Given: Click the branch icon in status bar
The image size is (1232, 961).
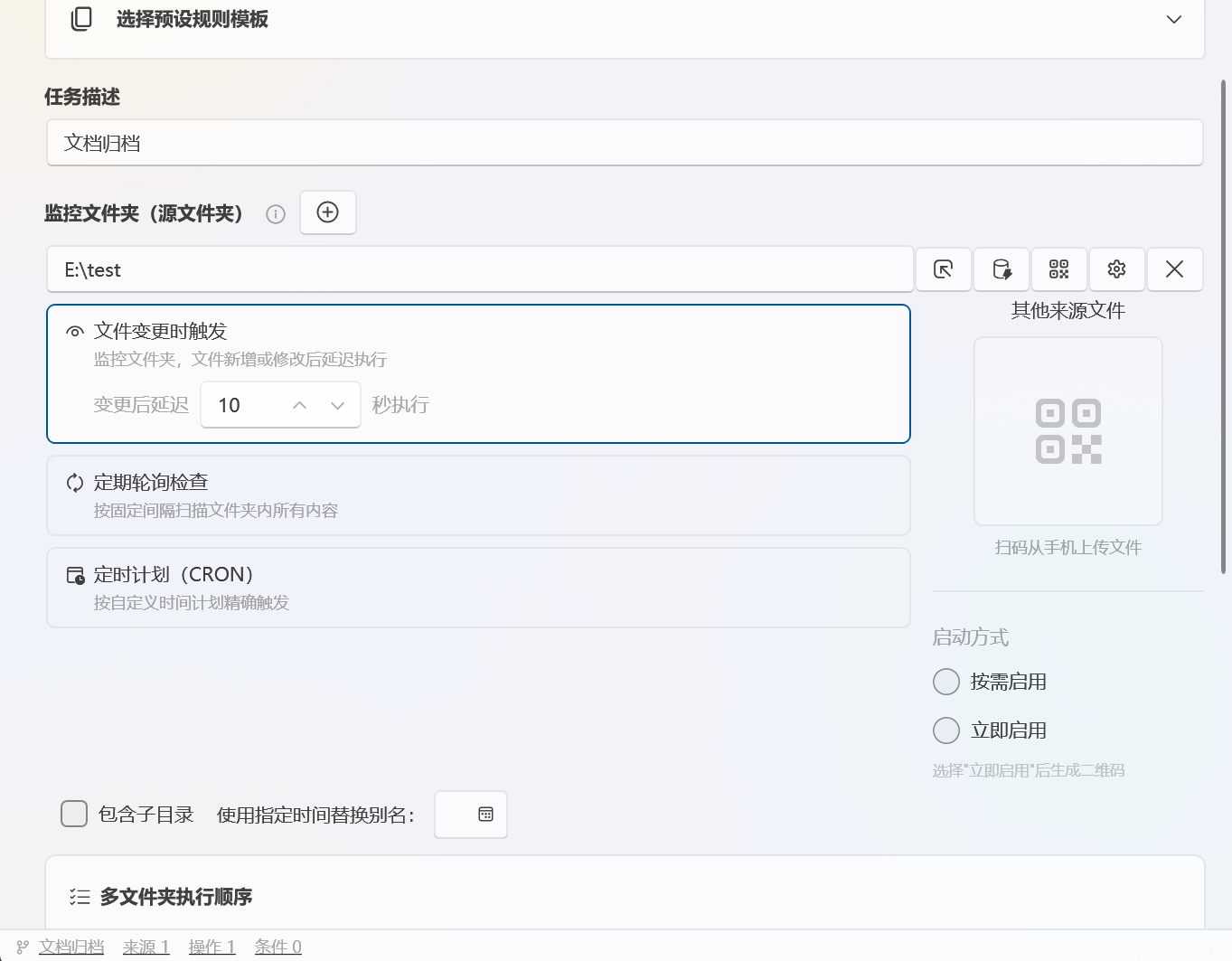Looking at the screenshot, I should 23,947.
